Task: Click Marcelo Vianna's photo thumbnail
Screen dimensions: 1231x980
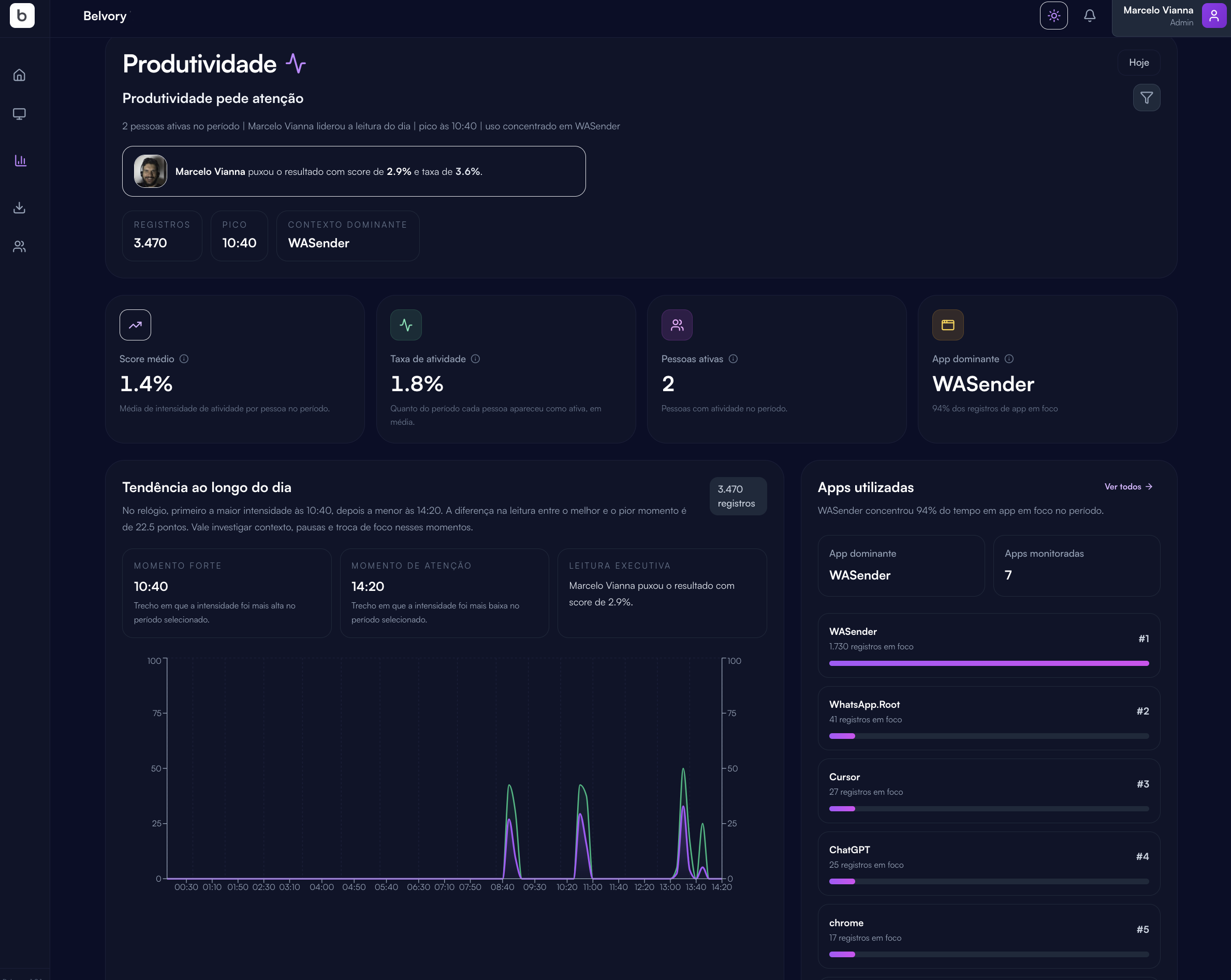Action: [150, 171]
